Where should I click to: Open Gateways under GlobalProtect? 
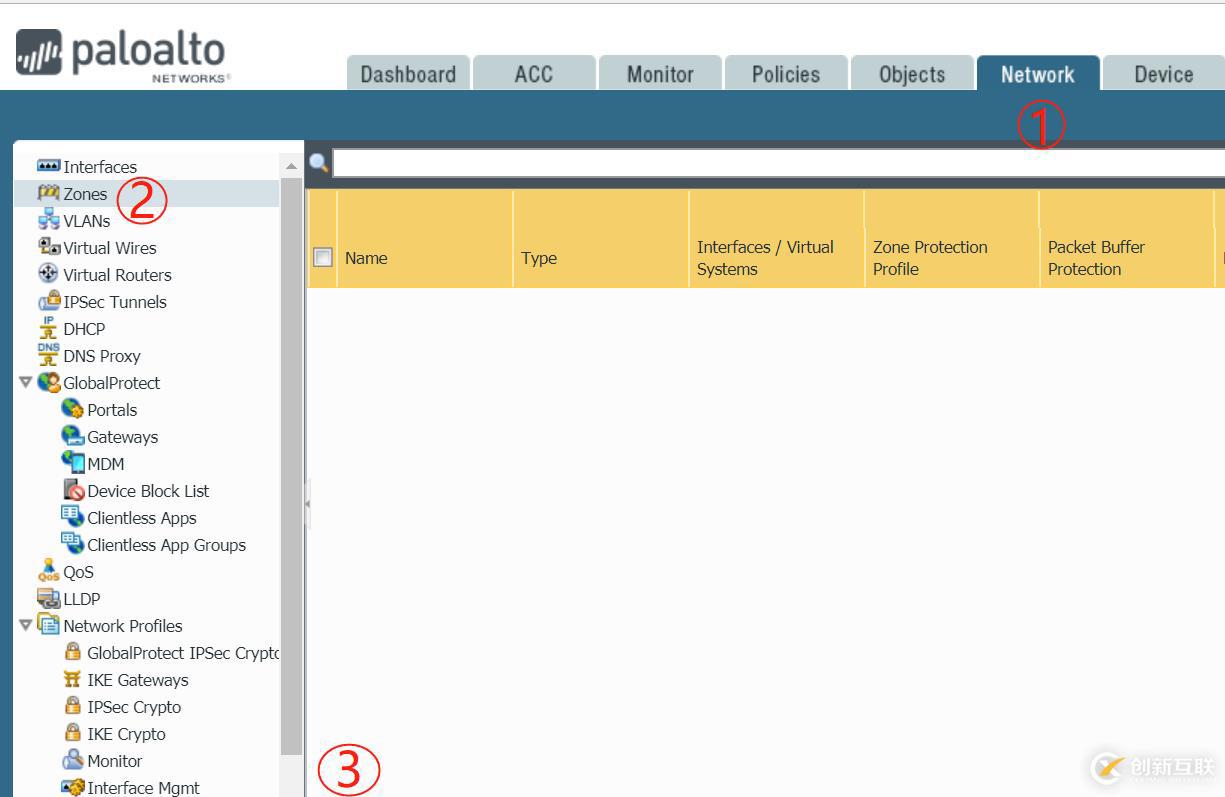[x=122, y=437]
